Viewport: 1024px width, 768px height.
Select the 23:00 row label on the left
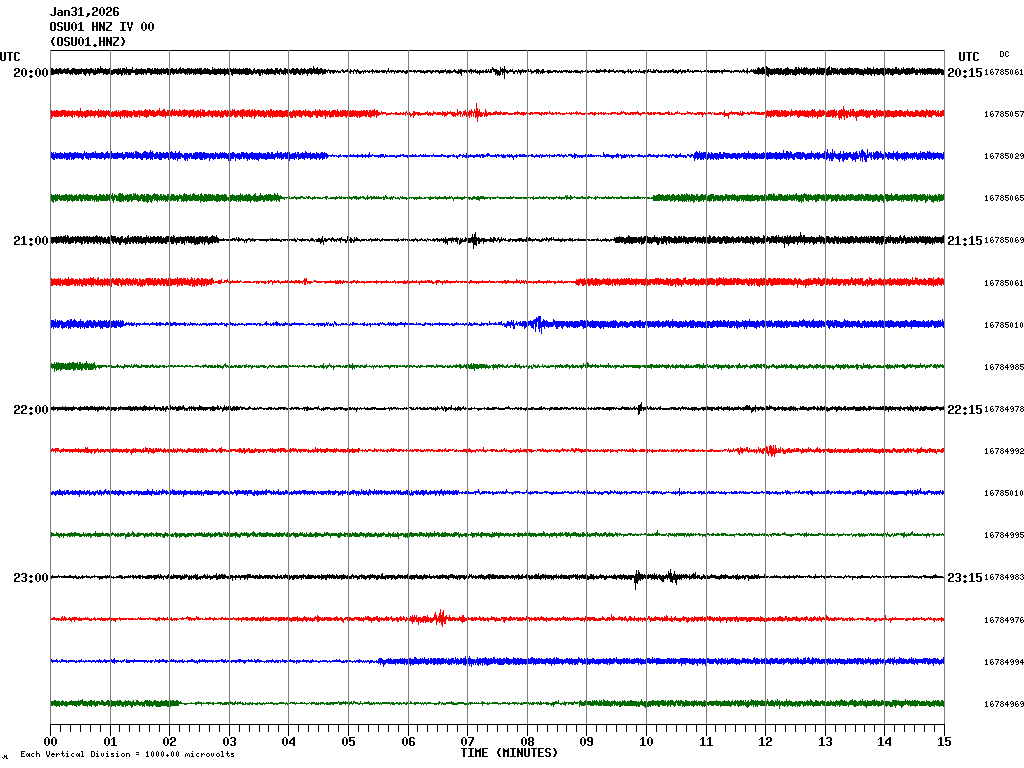(x=30, y=578)
